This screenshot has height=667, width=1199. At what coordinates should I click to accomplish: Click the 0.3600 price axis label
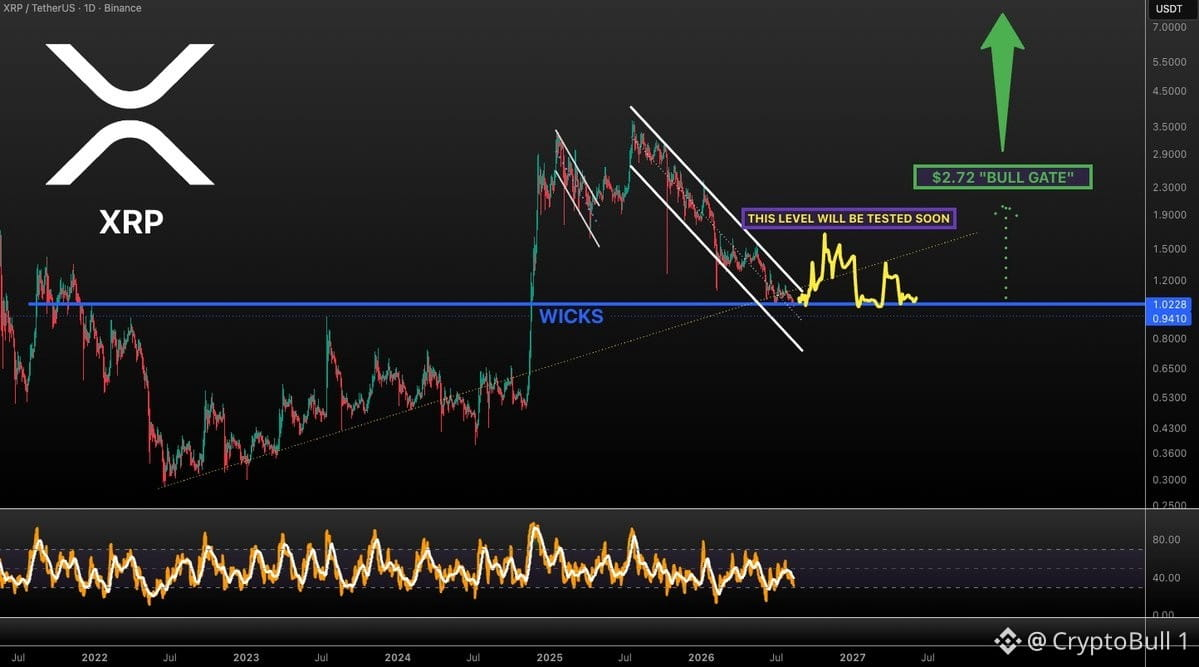point(1169,453)
